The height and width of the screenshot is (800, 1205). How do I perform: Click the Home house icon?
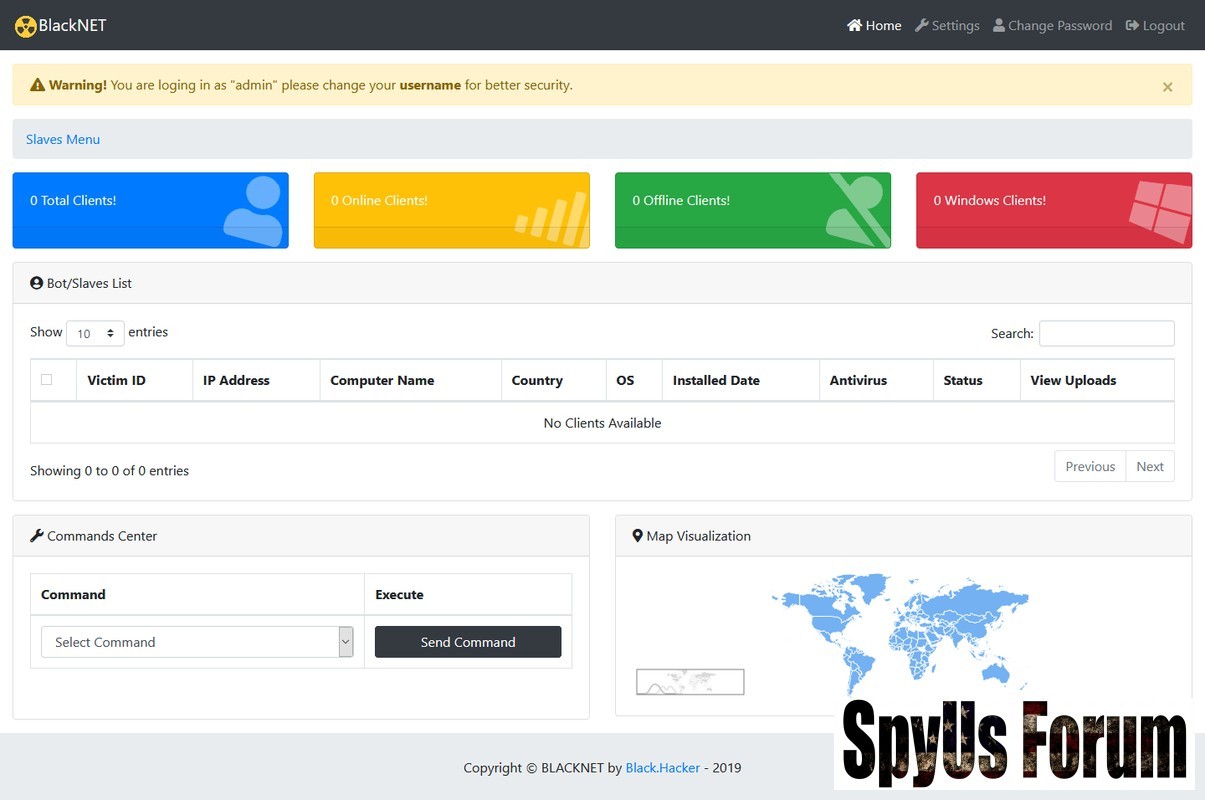[854, 25]
